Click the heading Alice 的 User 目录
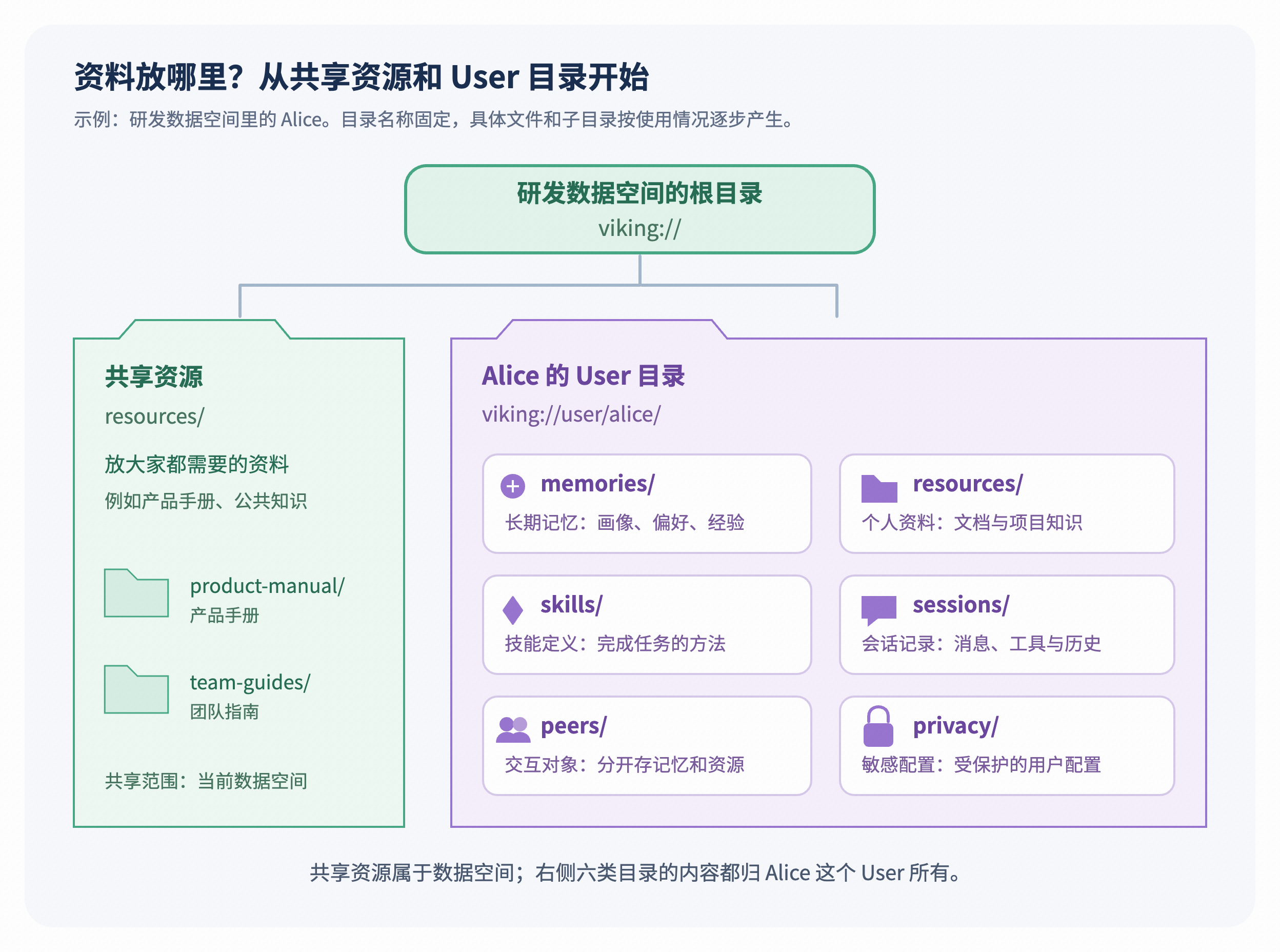 click(x=583, y=376)
